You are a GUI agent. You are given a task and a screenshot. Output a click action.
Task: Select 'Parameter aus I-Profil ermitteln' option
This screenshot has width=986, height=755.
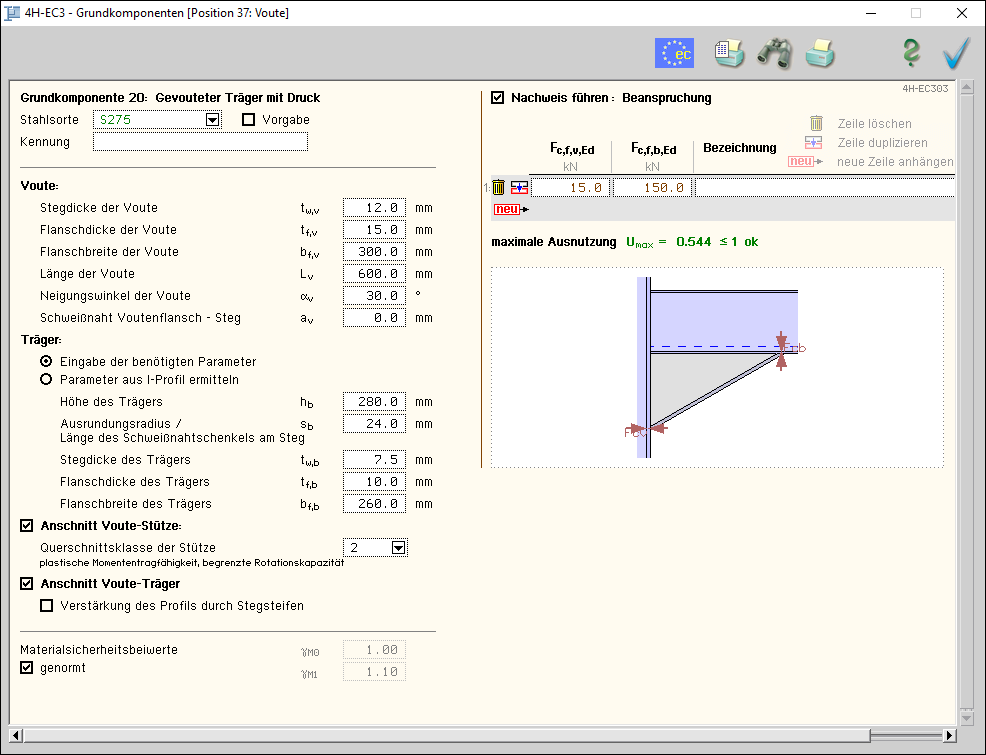(x=46, y=380)
